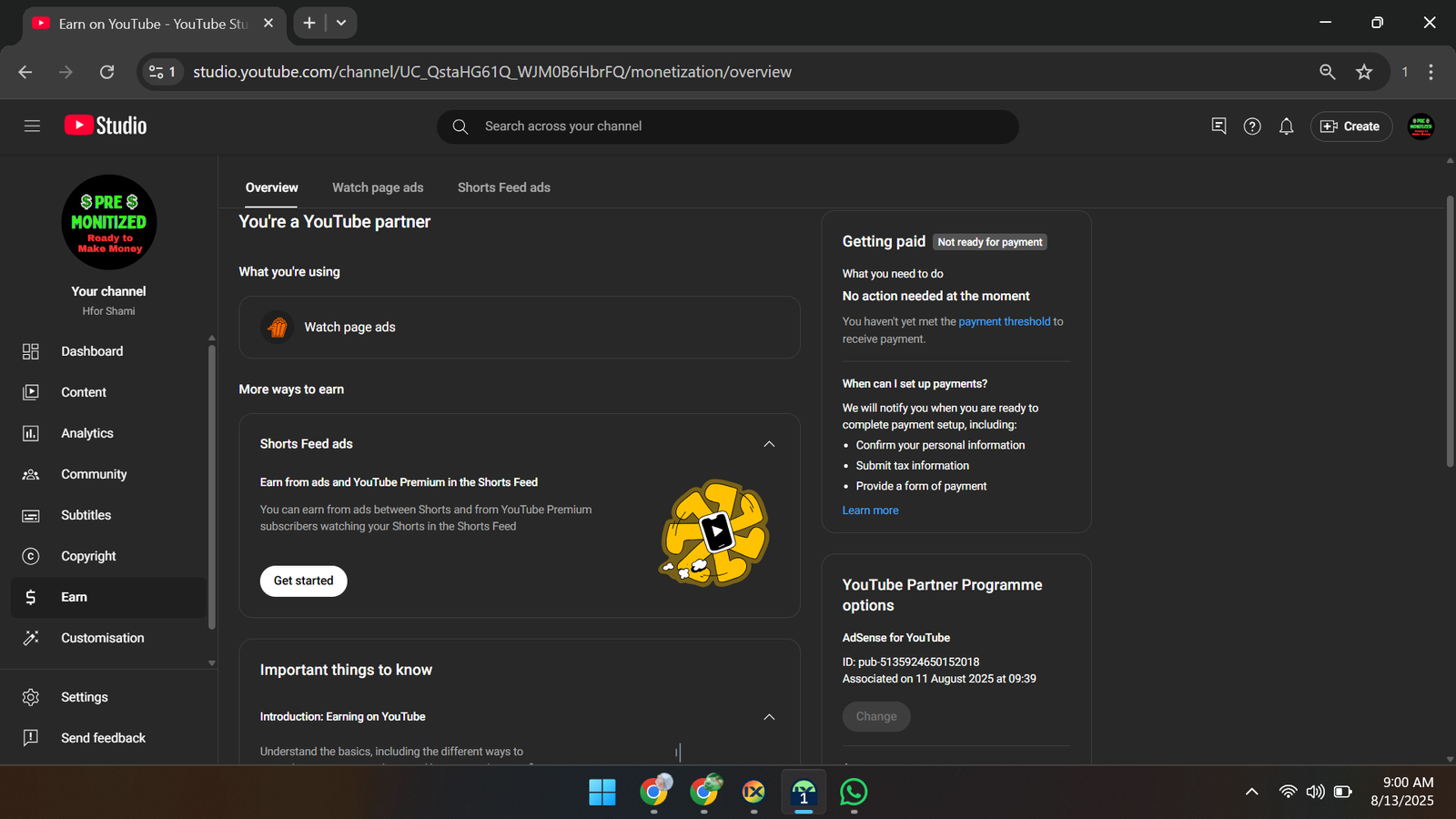1456x819 pixels.
Task: Click the channel profile picture
Action: tap(109, 222)
